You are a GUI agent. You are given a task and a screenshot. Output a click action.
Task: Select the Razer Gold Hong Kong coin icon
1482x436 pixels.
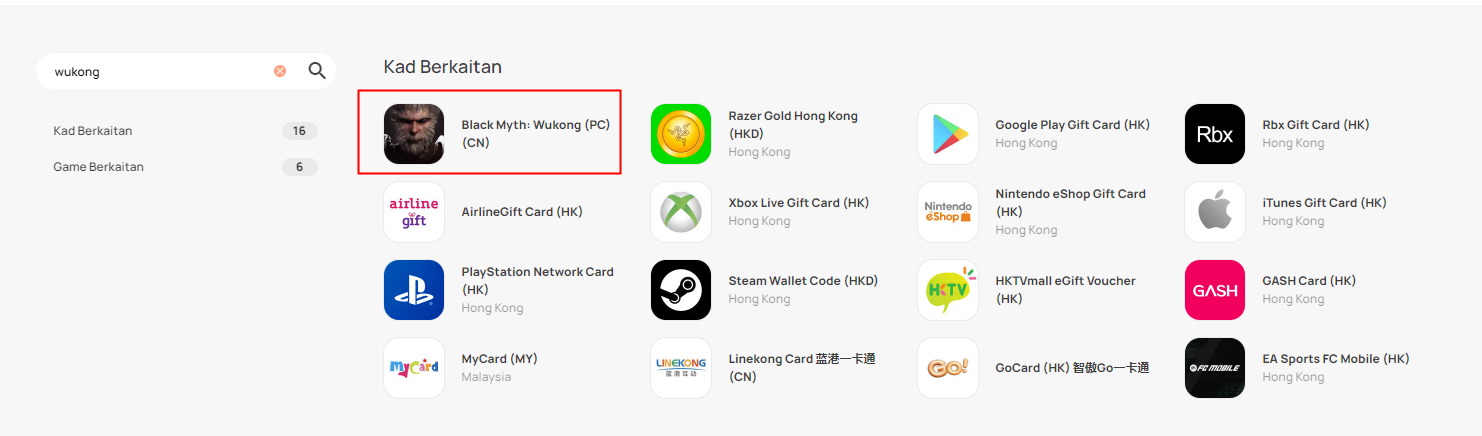(x=681, y=134)
